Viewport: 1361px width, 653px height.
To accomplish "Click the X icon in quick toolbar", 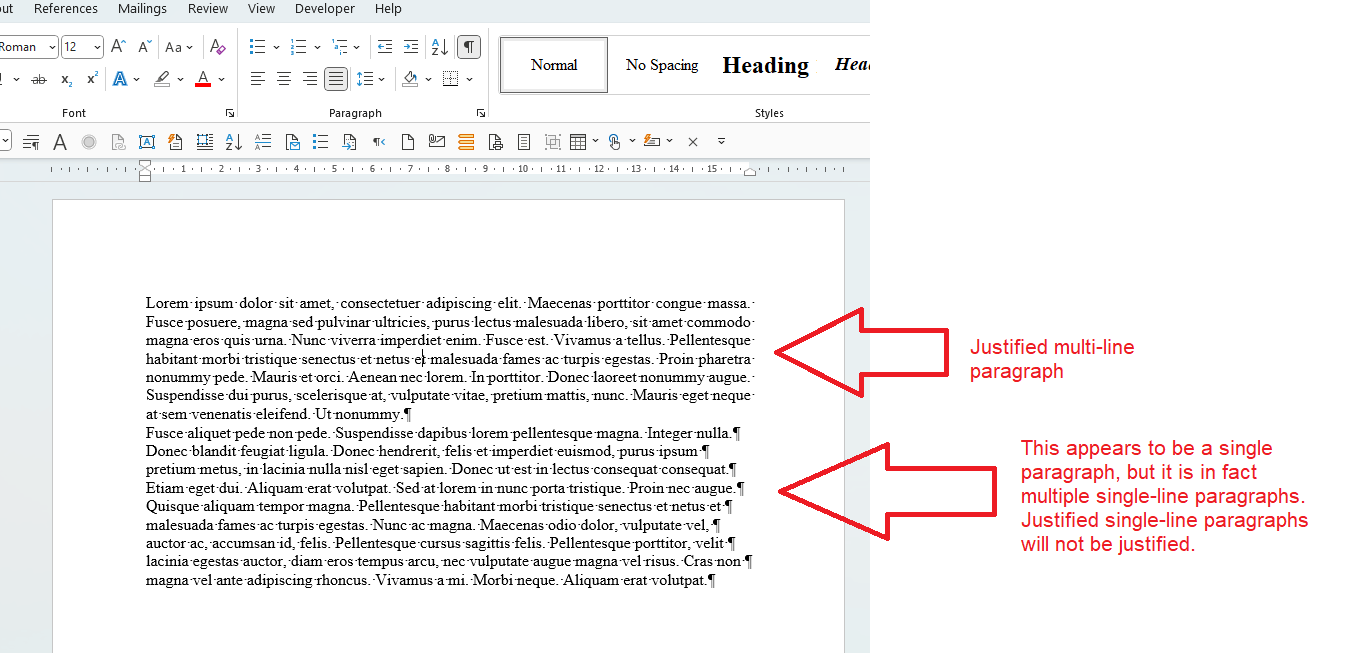I will click(692, 142).
